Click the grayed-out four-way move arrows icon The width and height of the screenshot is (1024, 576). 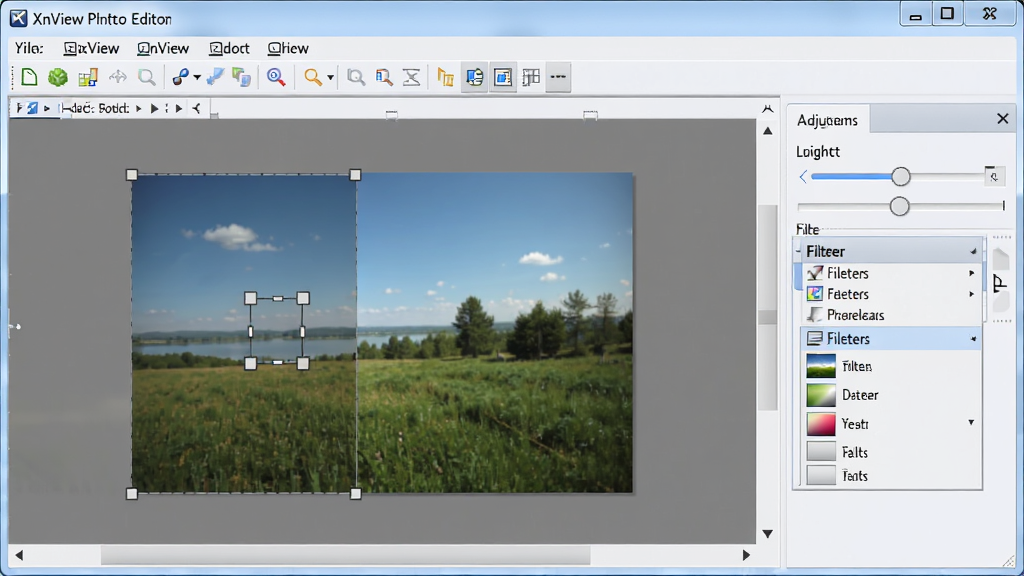(x=118, y=77)
